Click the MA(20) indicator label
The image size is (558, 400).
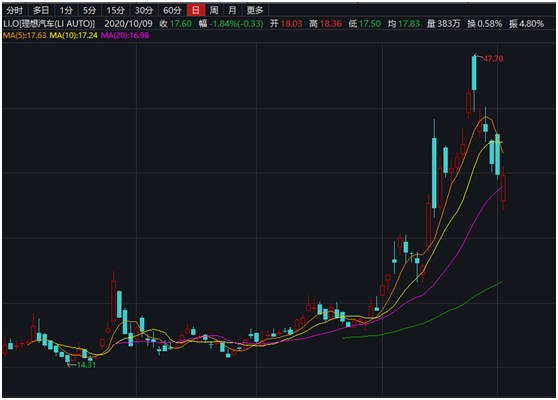pos(125,35)
